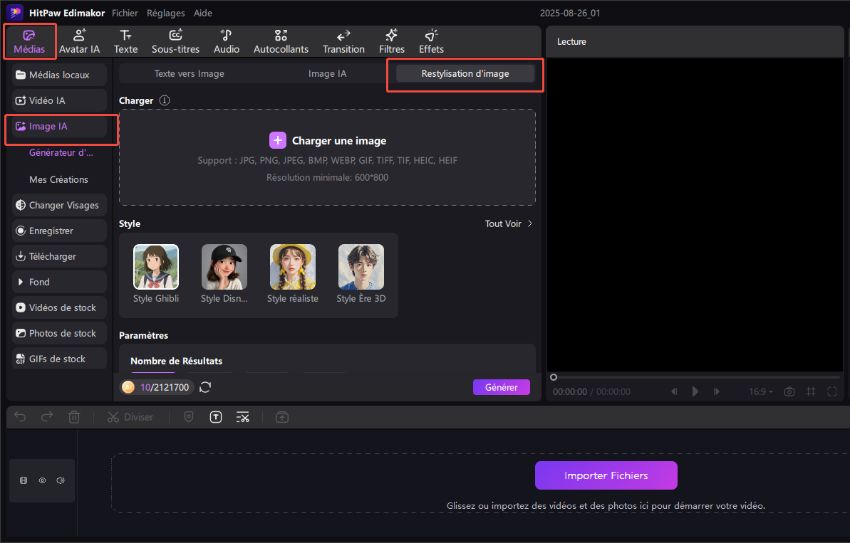Open the Autocollants stickers panel
The image size is (850, 543).
[x=281, y=42]
